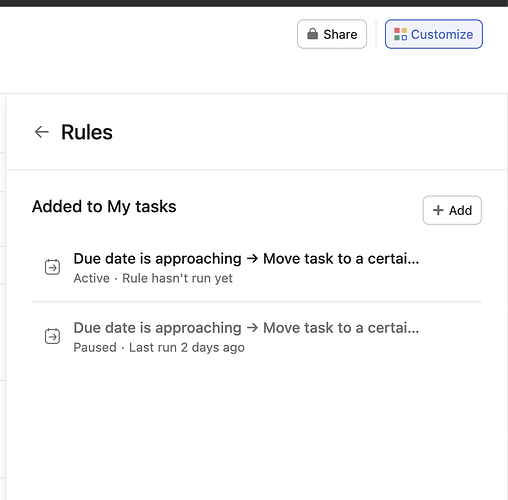Click the Added to My tasks section title
Viewport: 508px width, 500px height.
point(104,206)
